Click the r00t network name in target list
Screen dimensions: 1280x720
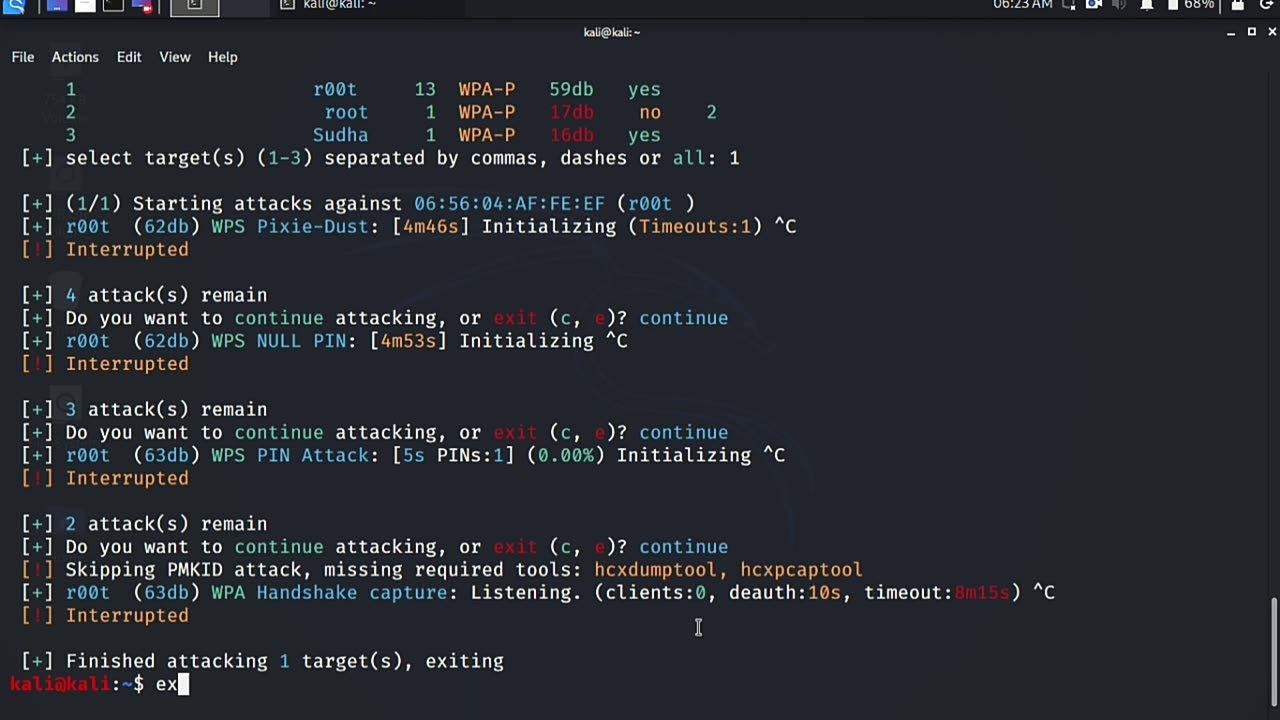pyautogui.click(x=335, y=89)
